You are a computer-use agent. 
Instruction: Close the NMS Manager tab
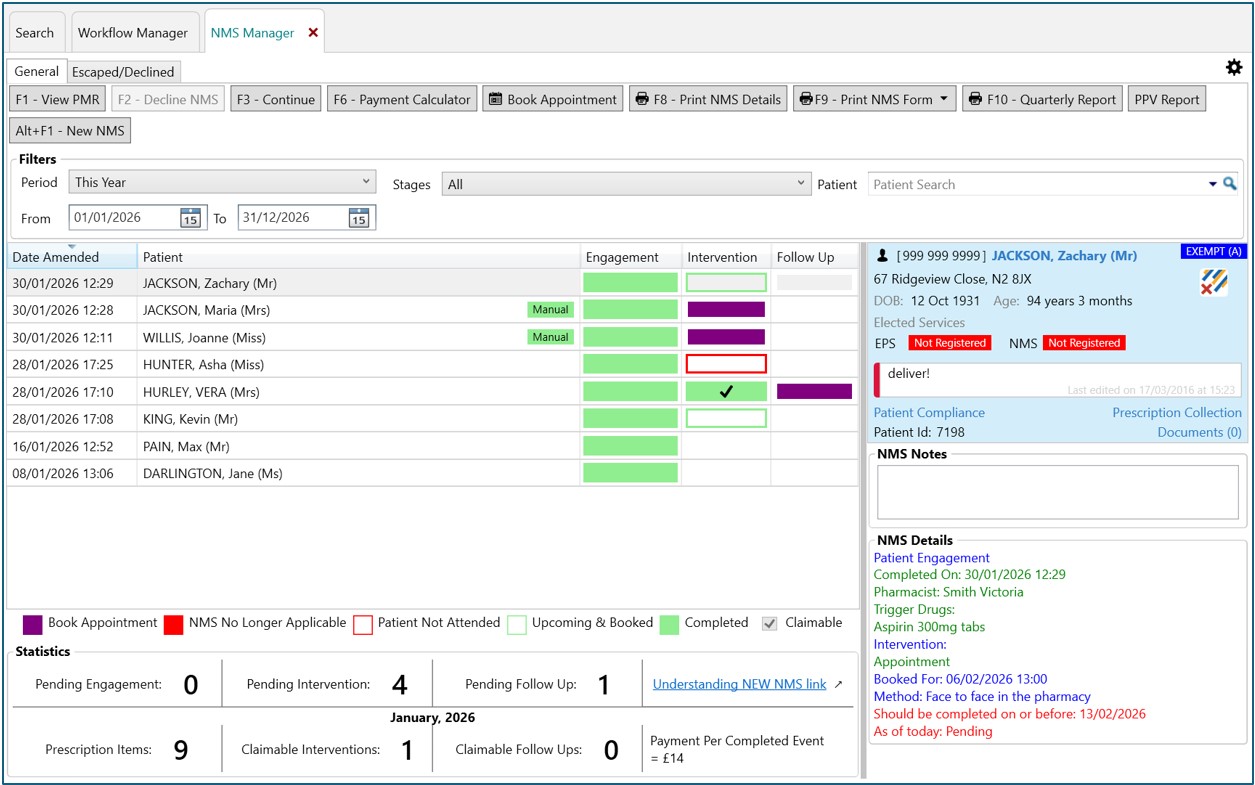(313, 33)
